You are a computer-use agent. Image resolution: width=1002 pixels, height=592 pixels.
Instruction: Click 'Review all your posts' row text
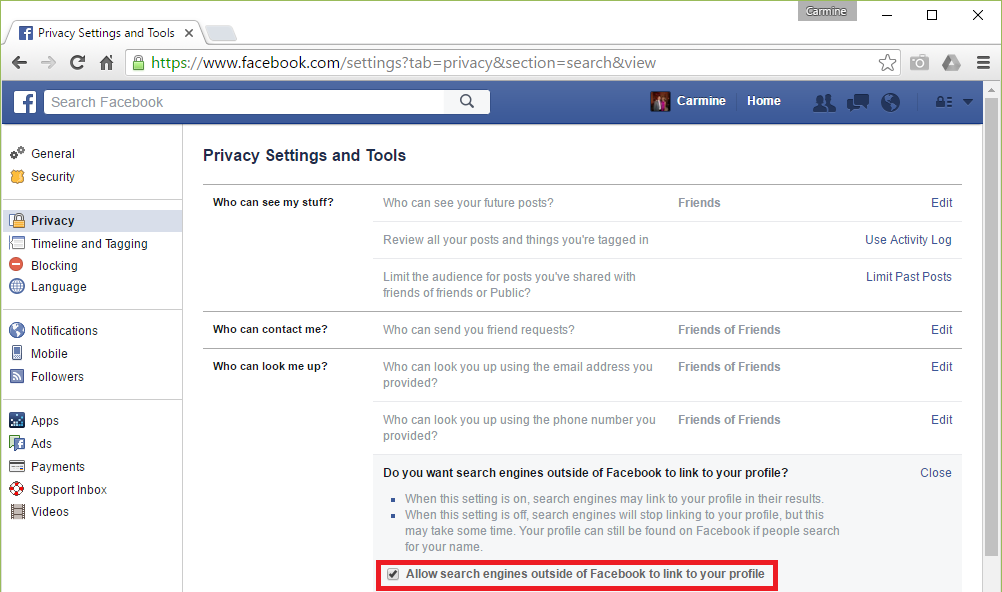click(516, 240)
